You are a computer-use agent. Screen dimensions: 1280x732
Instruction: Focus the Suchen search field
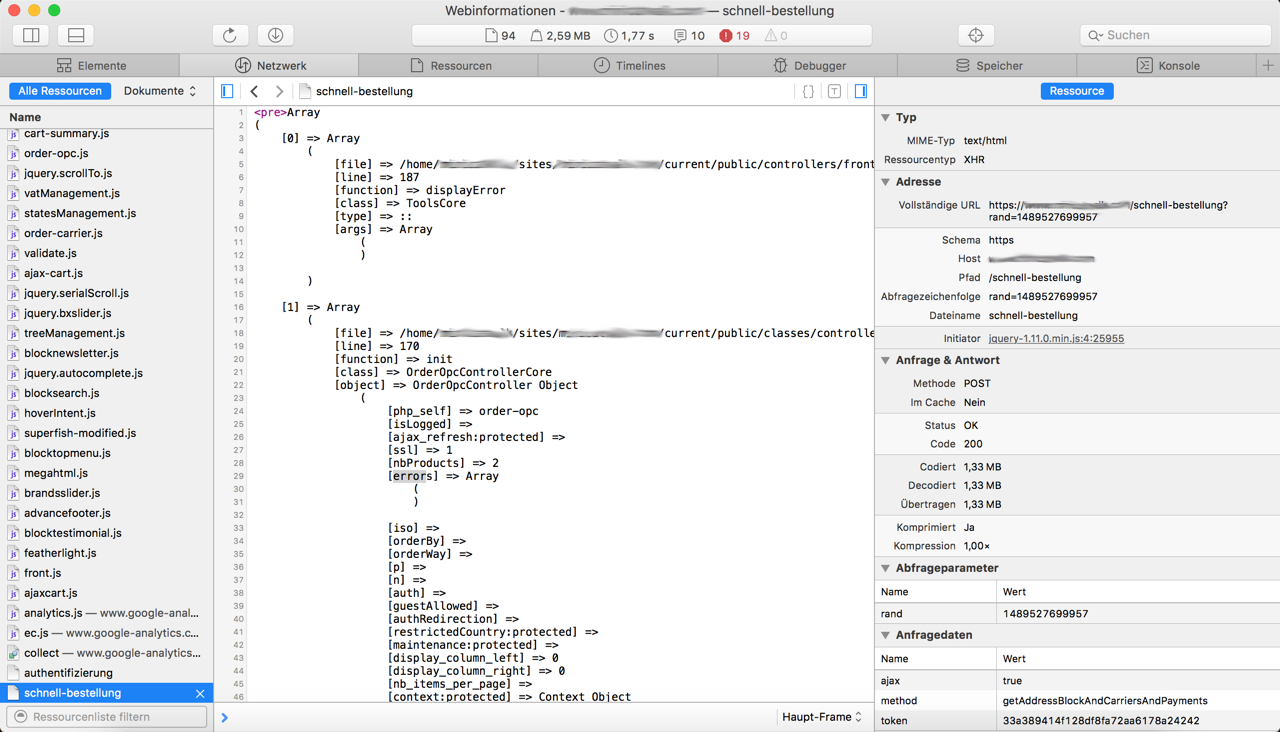click(1175, 35)
